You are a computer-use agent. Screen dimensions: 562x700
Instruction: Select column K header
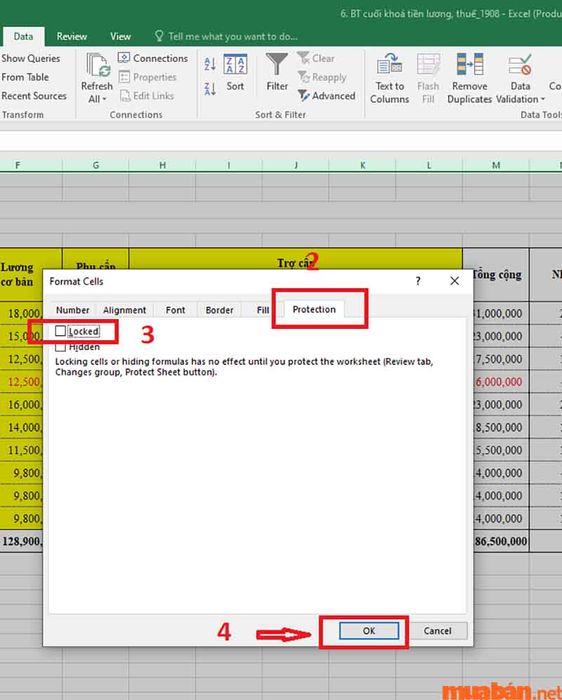click(362, 165)
